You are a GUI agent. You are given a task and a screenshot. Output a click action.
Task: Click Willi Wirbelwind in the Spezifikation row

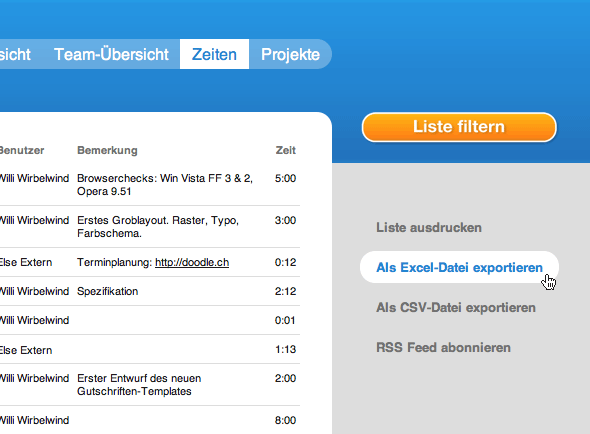pos(34,291)
